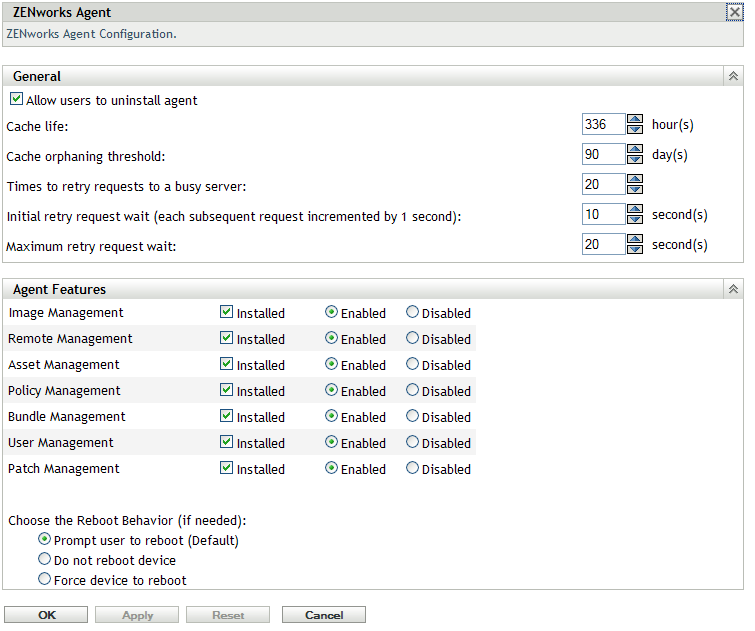The image size is (755, 631).
Task: Toggle Installed checkbox for Patch Management
Action: pyautogui.click(x=226, y=468)
